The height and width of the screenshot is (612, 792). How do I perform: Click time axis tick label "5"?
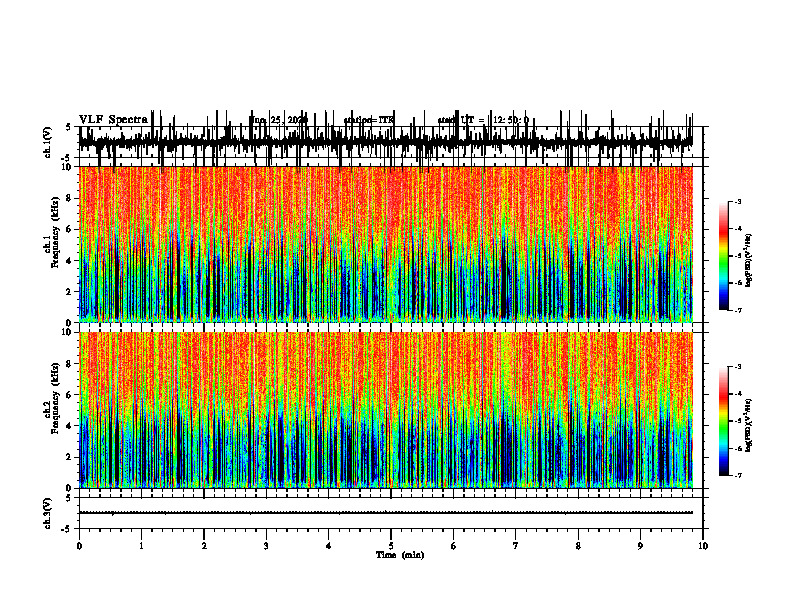pyautogui.click(x=391, y=546)
